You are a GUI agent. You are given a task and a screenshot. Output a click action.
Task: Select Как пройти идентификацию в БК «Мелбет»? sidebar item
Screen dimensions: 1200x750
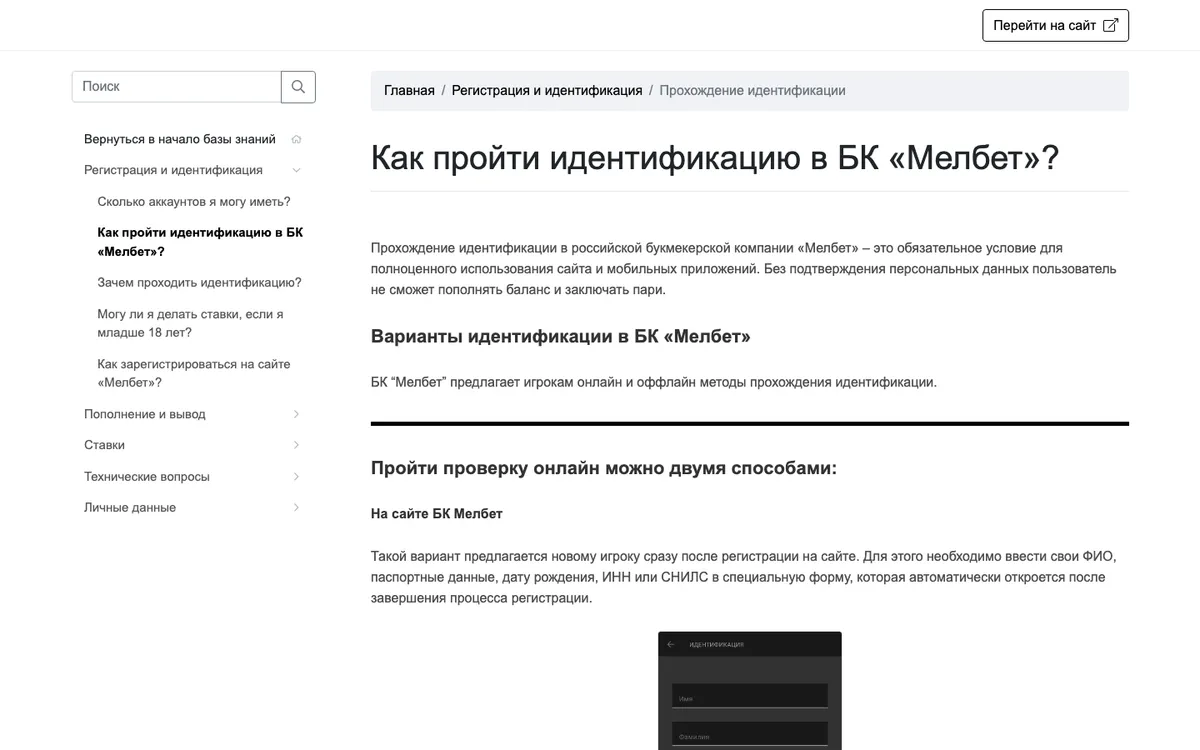[x=200, y=242]
